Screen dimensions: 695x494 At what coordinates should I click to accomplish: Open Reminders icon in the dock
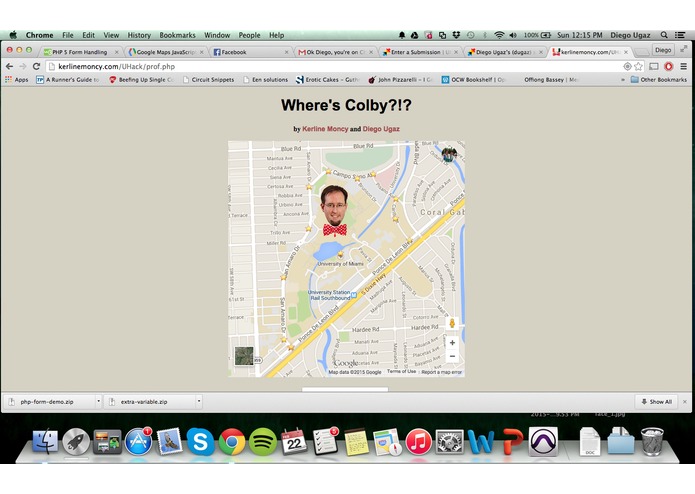tap(325, 441)
